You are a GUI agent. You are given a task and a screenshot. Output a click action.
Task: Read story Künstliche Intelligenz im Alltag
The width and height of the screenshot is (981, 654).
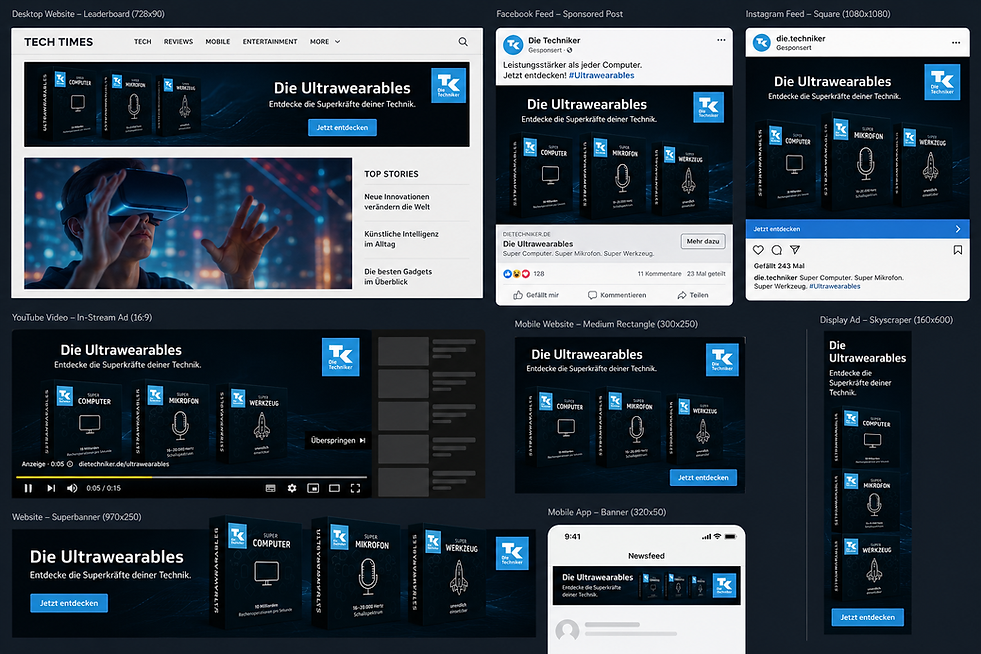[401, 239]
